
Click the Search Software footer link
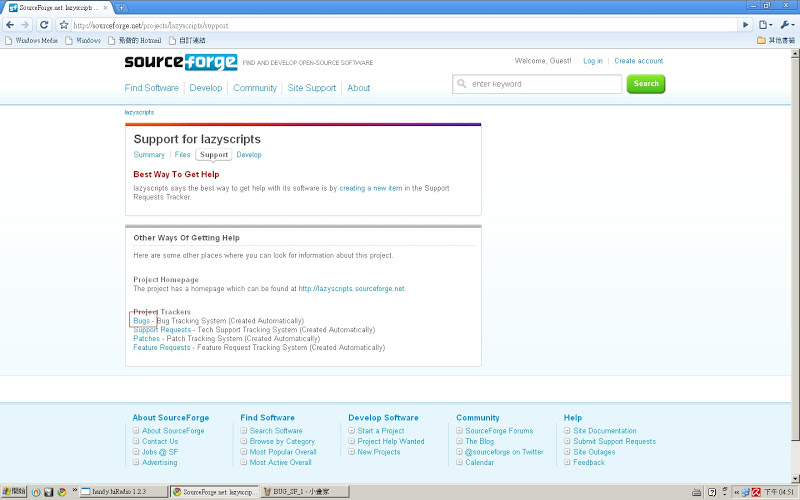tap(276, 431)
